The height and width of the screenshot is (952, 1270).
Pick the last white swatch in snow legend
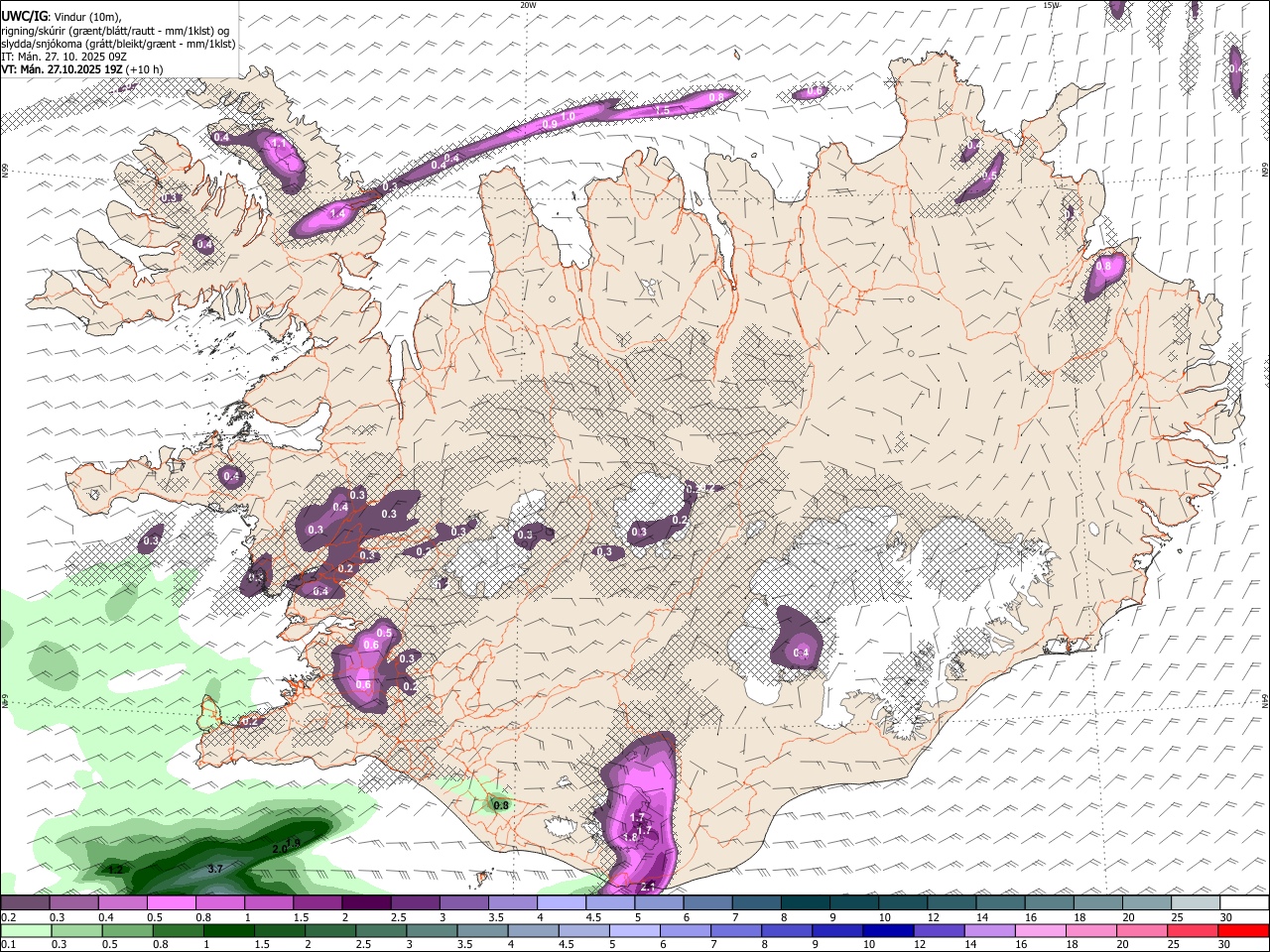1244,903
